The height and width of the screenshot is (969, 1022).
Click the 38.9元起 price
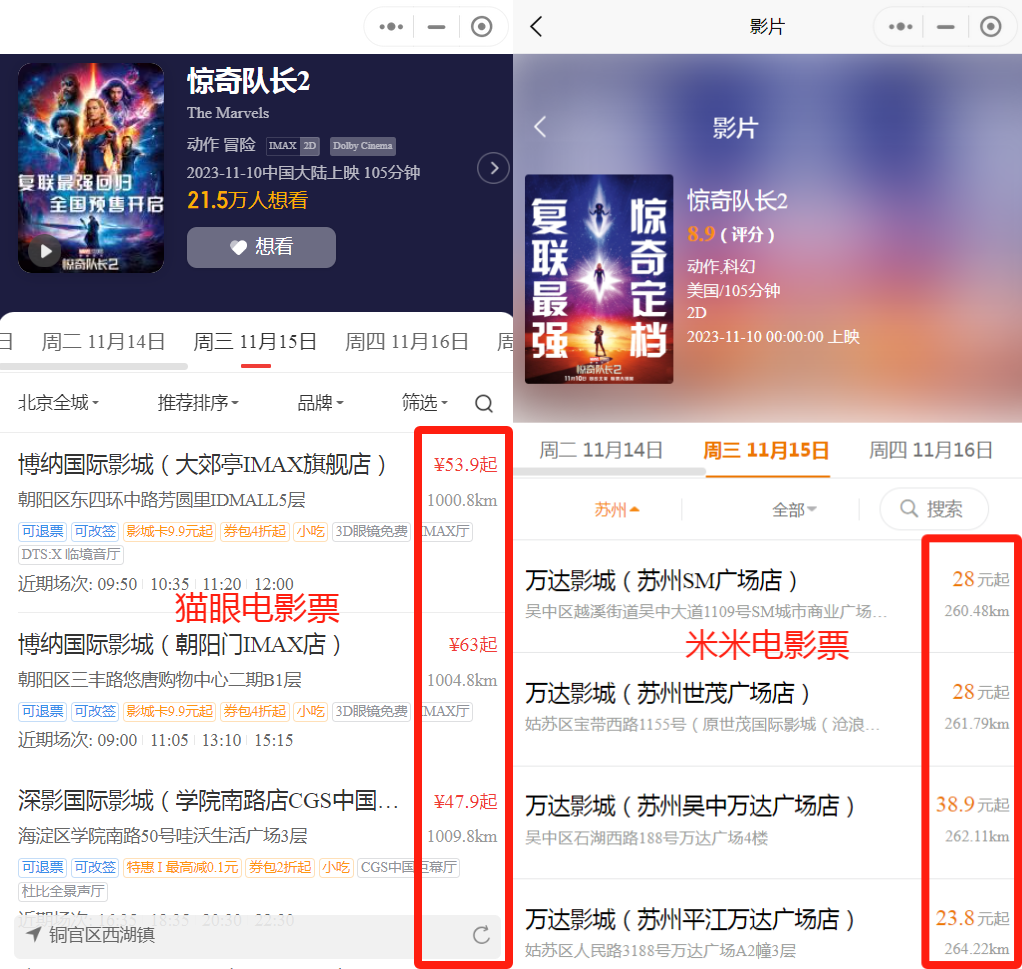[972, 805]
